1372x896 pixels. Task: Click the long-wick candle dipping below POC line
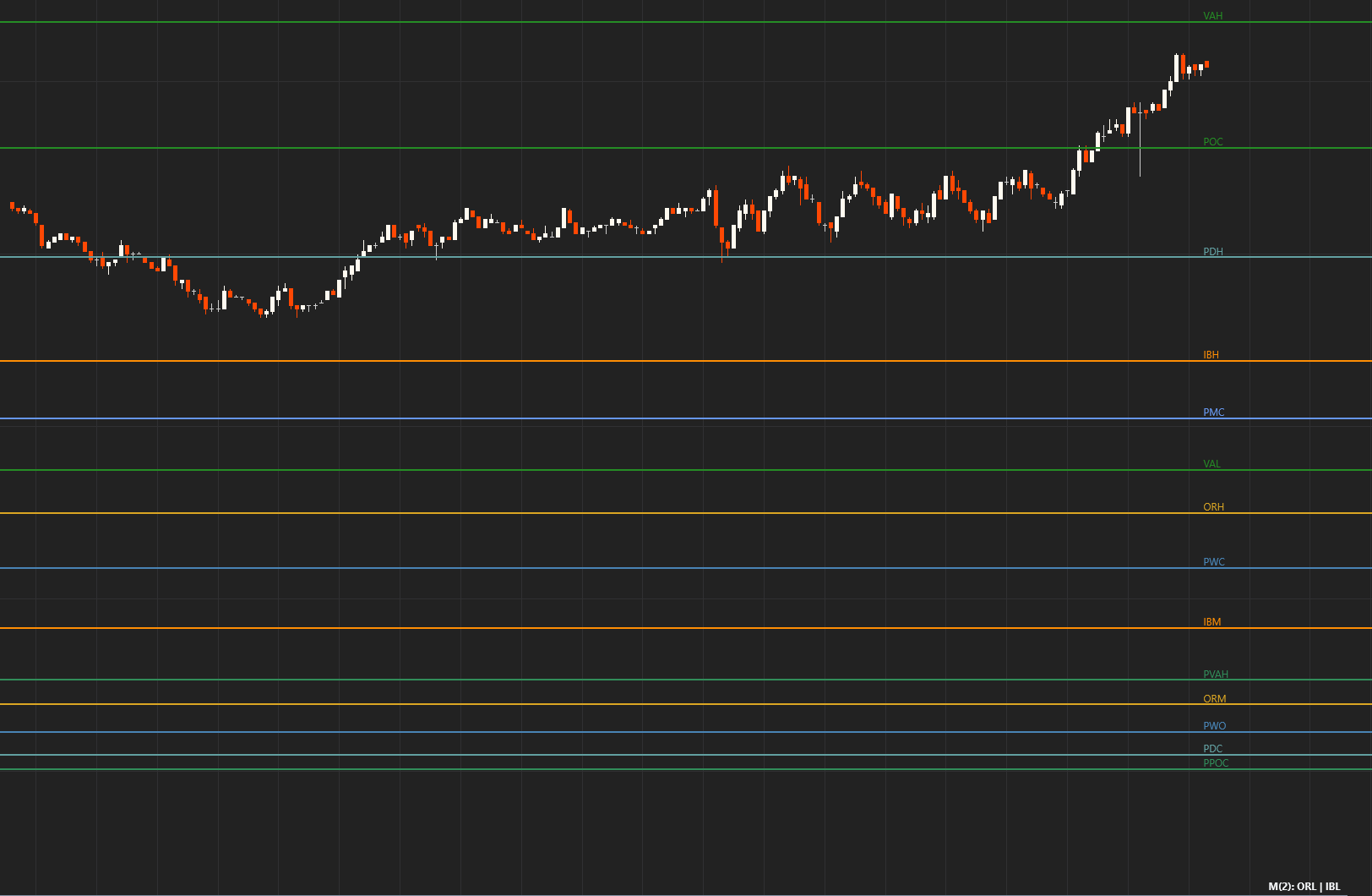(1140, 139)
